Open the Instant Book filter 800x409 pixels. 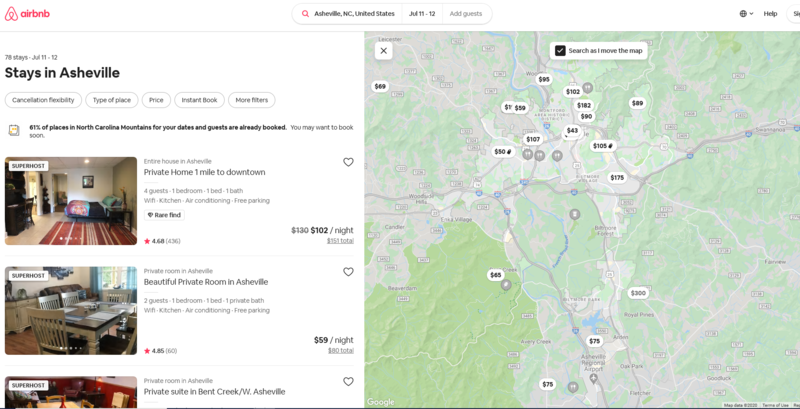199,100
